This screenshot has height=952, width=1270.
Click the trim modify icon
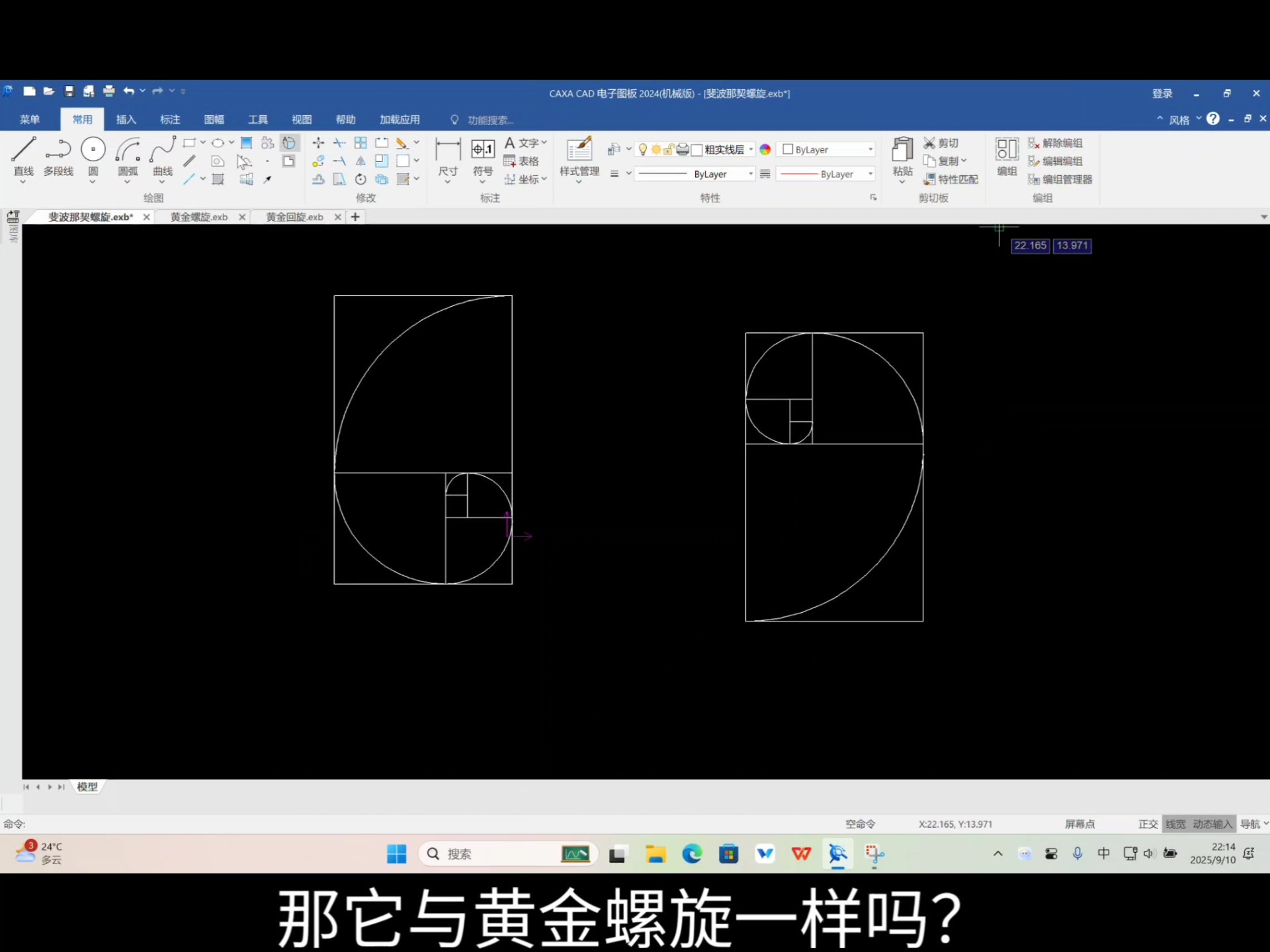(x=339, y=143)
